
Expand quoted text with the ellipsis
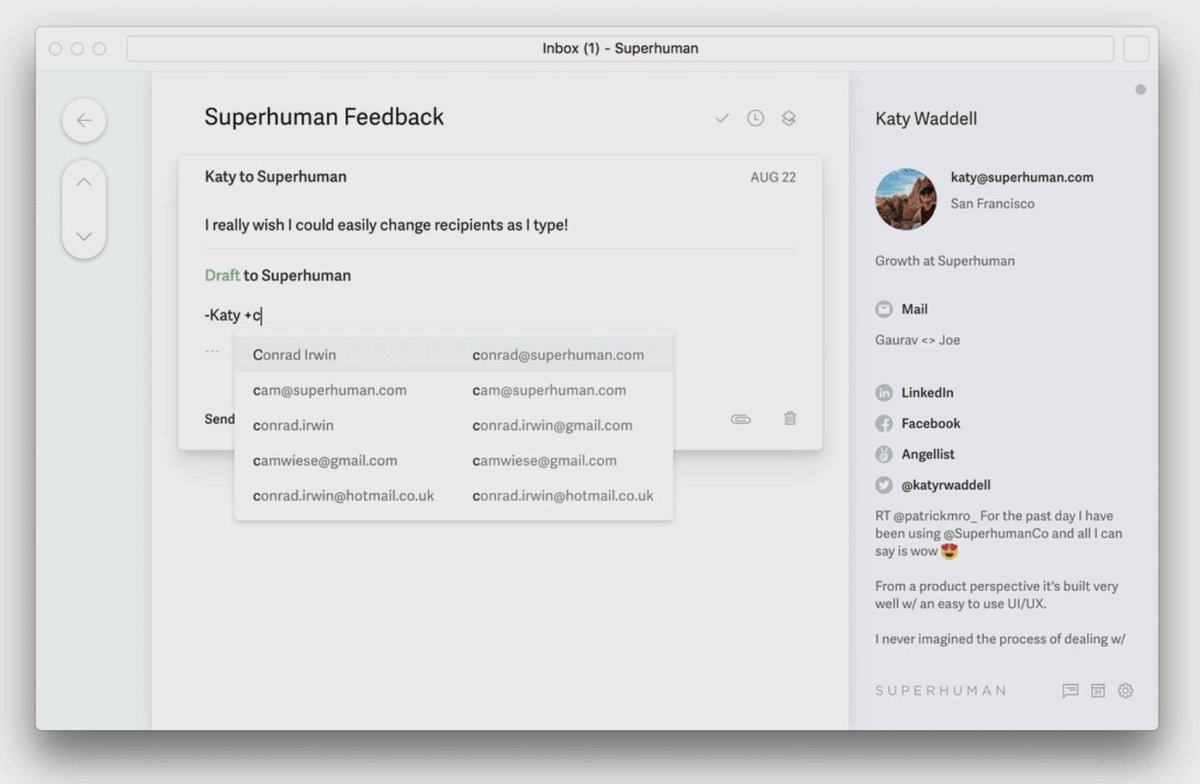(212, 351)
